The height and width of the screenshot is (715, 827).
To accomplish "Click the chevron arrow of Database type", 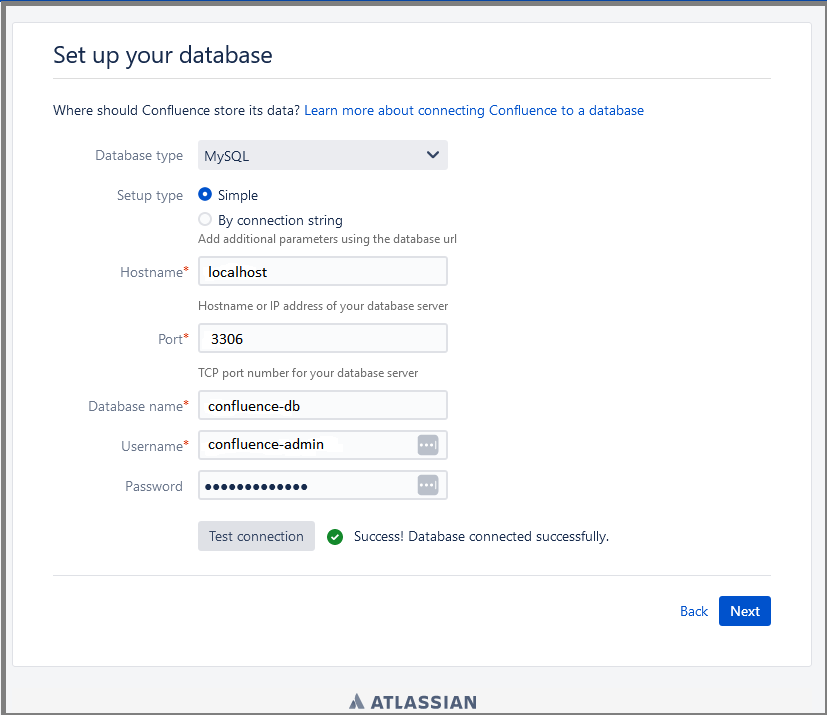I will 432,154.
